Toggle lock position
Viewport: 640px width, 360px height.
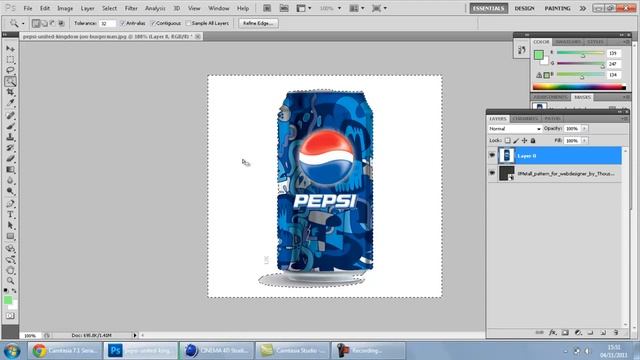(x=524, y=140)
